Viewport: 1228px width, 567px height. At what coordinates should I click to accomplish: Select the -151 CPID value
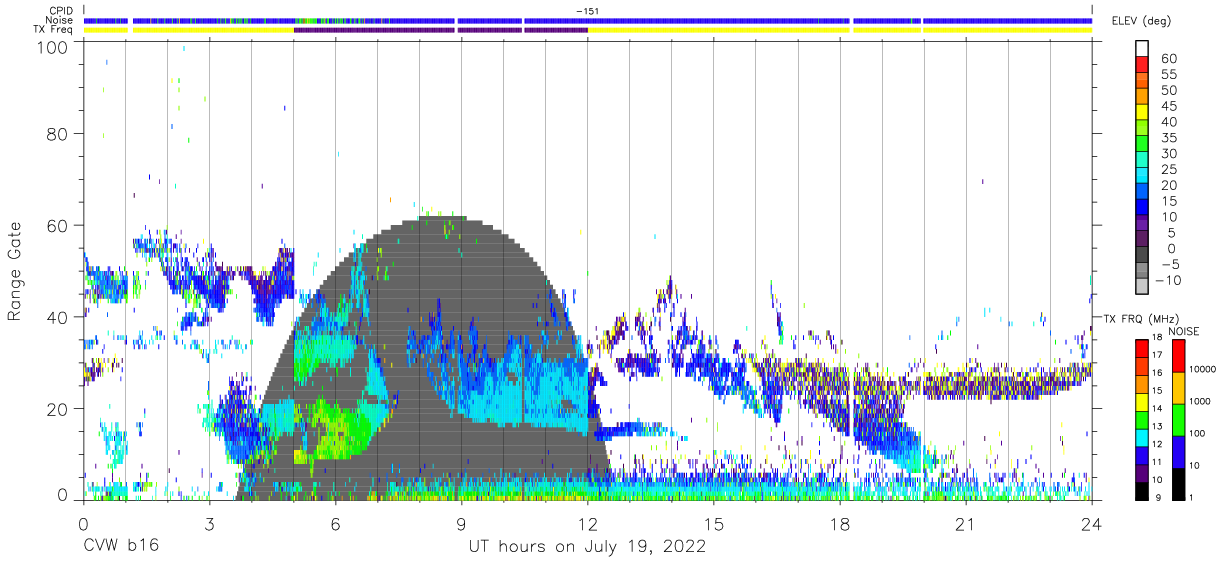pyautogui.click(x=588, y=11)
